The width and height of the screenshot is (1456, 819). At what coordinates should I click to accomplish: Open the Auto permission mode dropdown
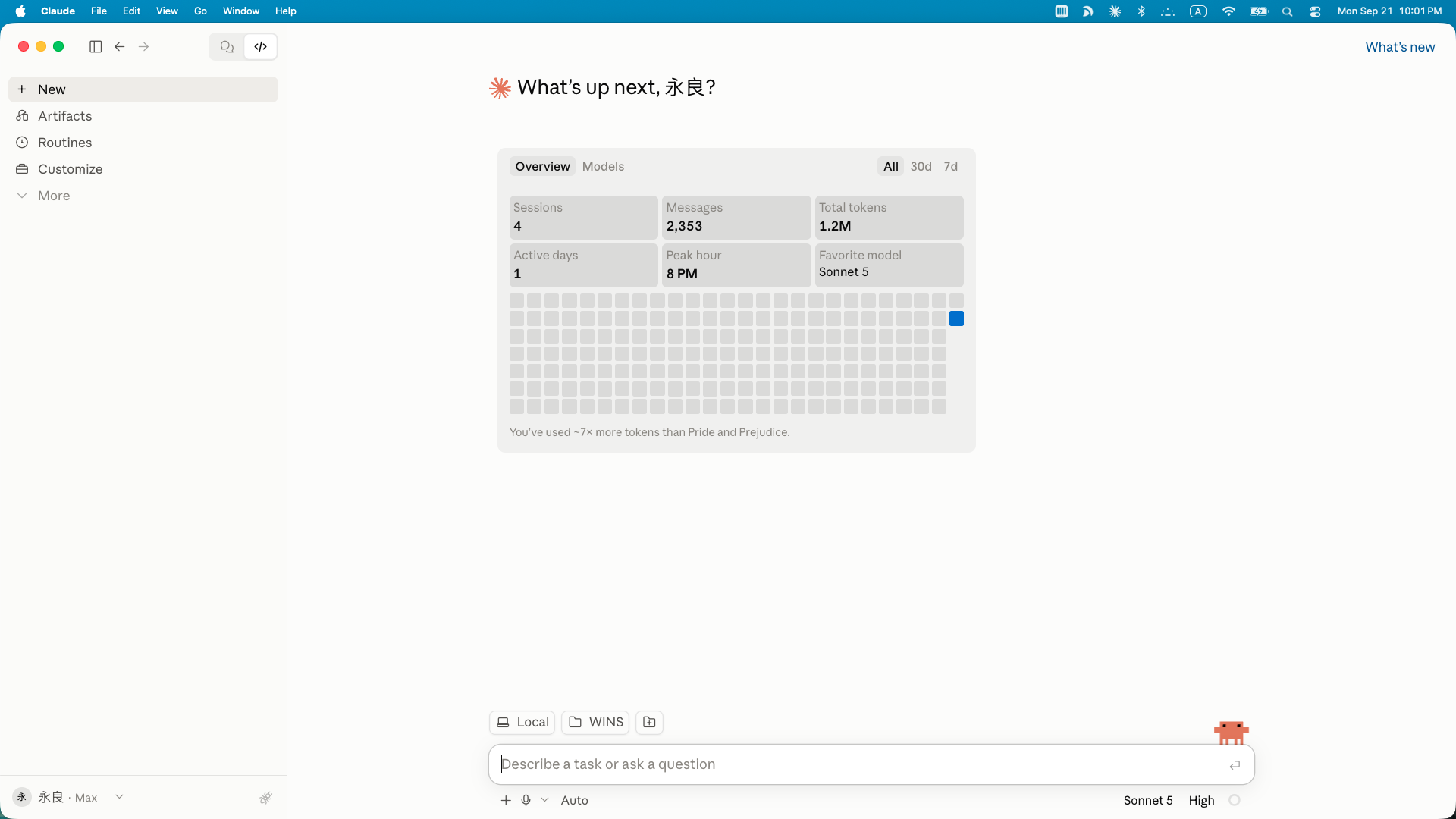click(x=574, y=800)
